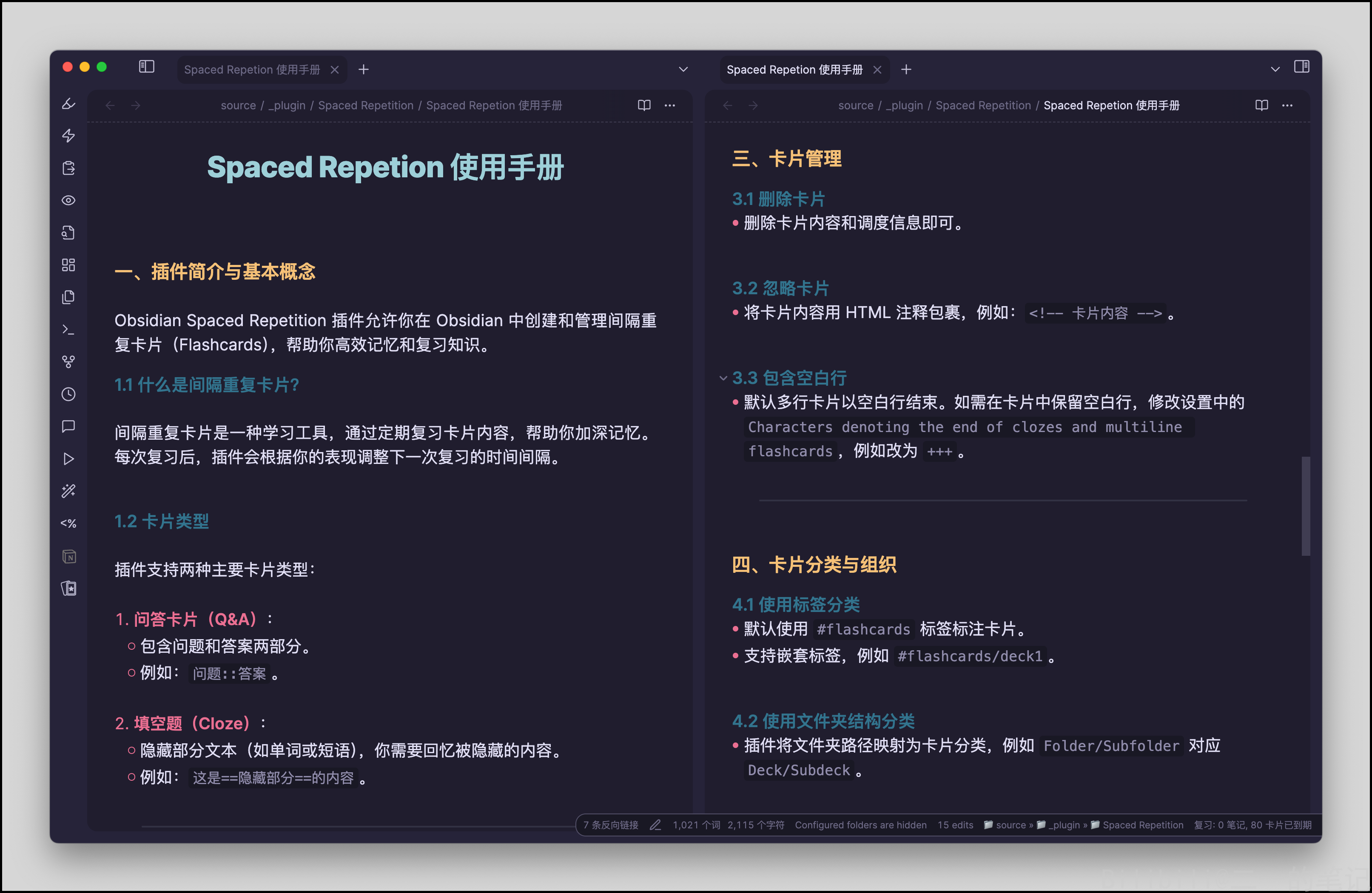Image resolution: width=1372 pixels, height=893 pixels.
Task: Click heading '四、卡片分类与组织'
Action: 814,564
